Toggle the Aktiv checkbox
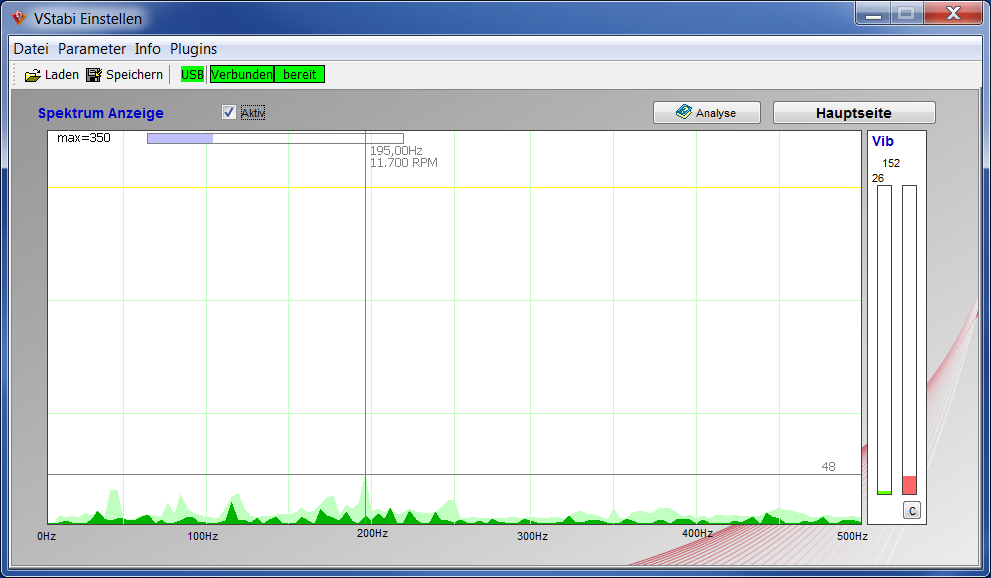The image size is (991, 578). pyautogui.click(x=229, y=112)
